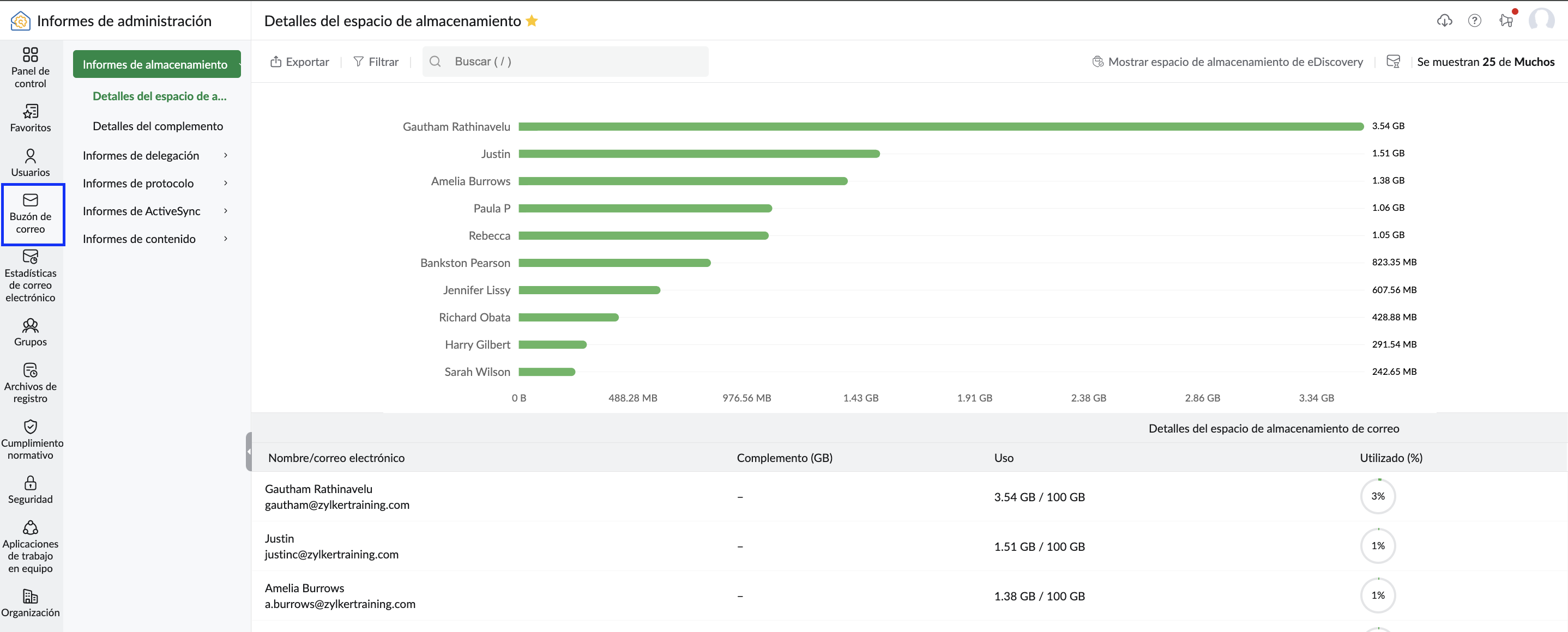Expand Informes de contenido
Screen dimensions: 1568x632
point(156,239)
